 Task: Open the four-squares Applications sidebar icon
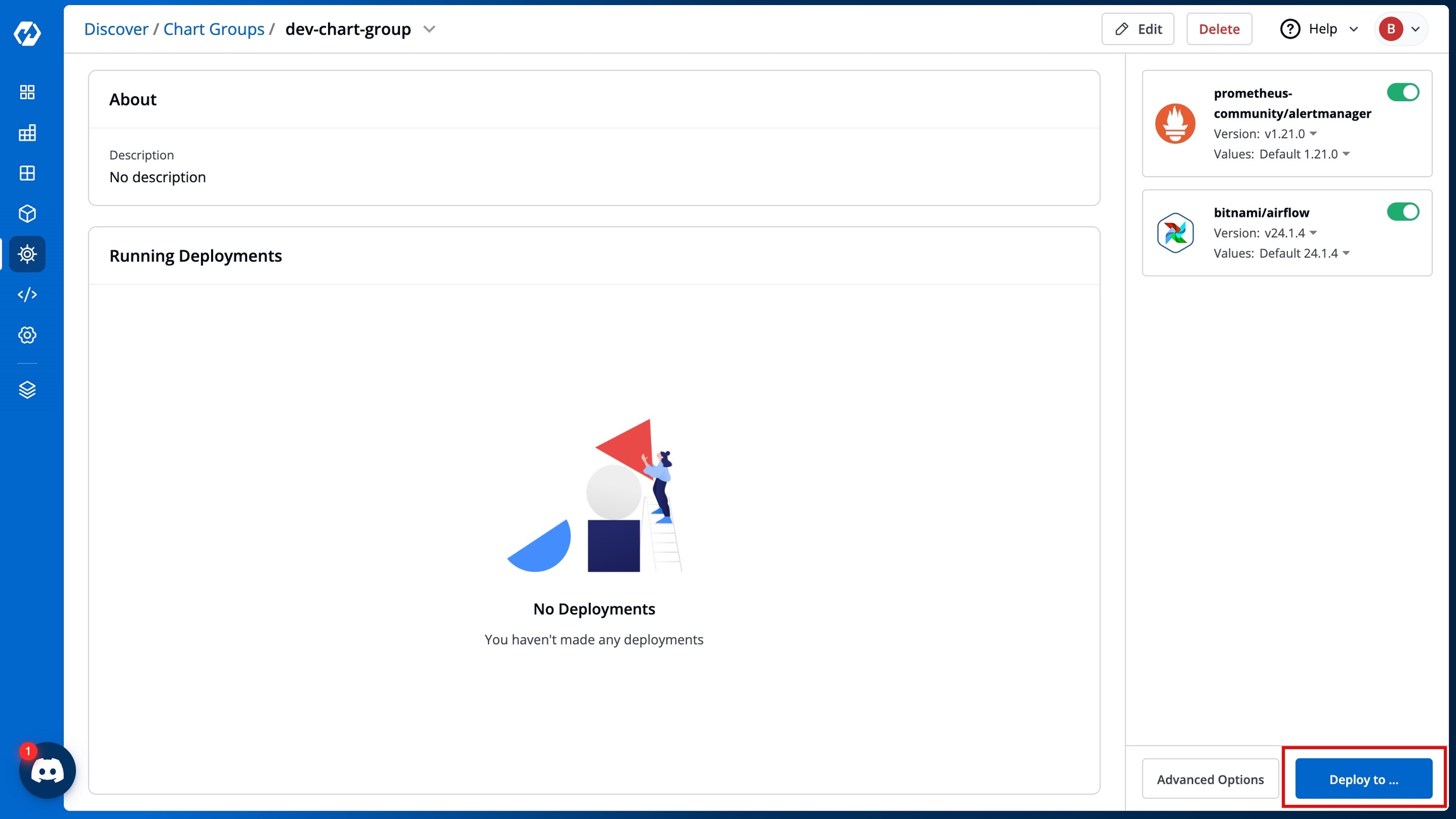[x=27, y=92]
